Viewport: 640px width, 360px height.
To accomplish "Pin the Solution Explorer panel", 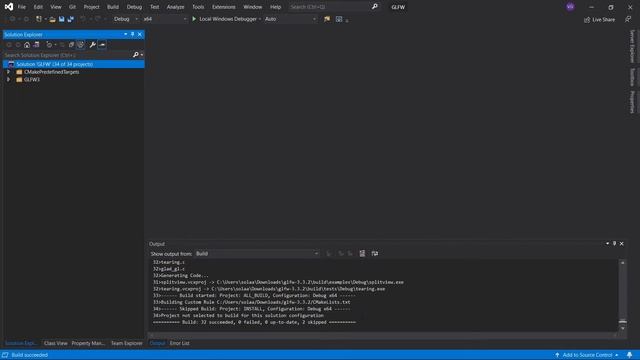I will (132, 34).
